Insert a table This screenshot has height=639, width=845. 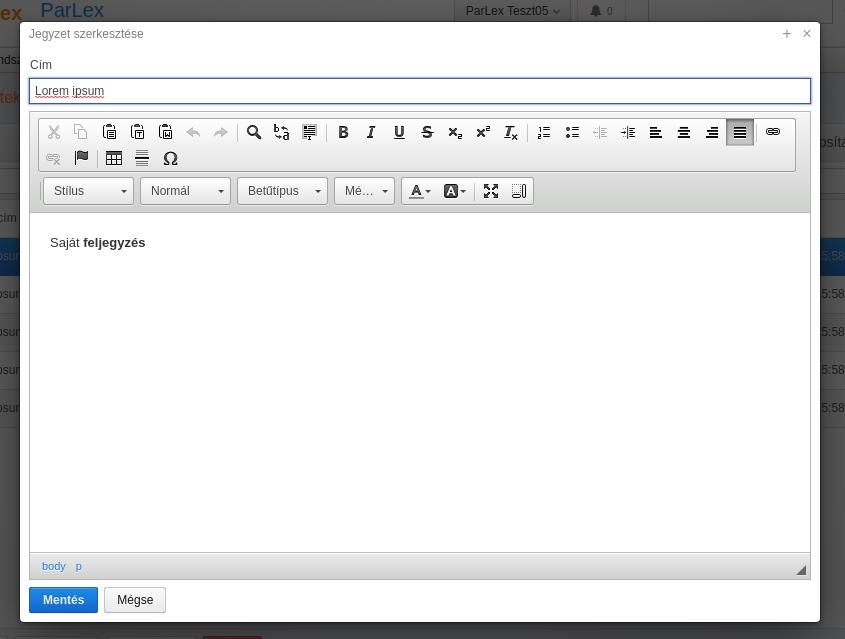pyautogui.click(x=114, y=158)
